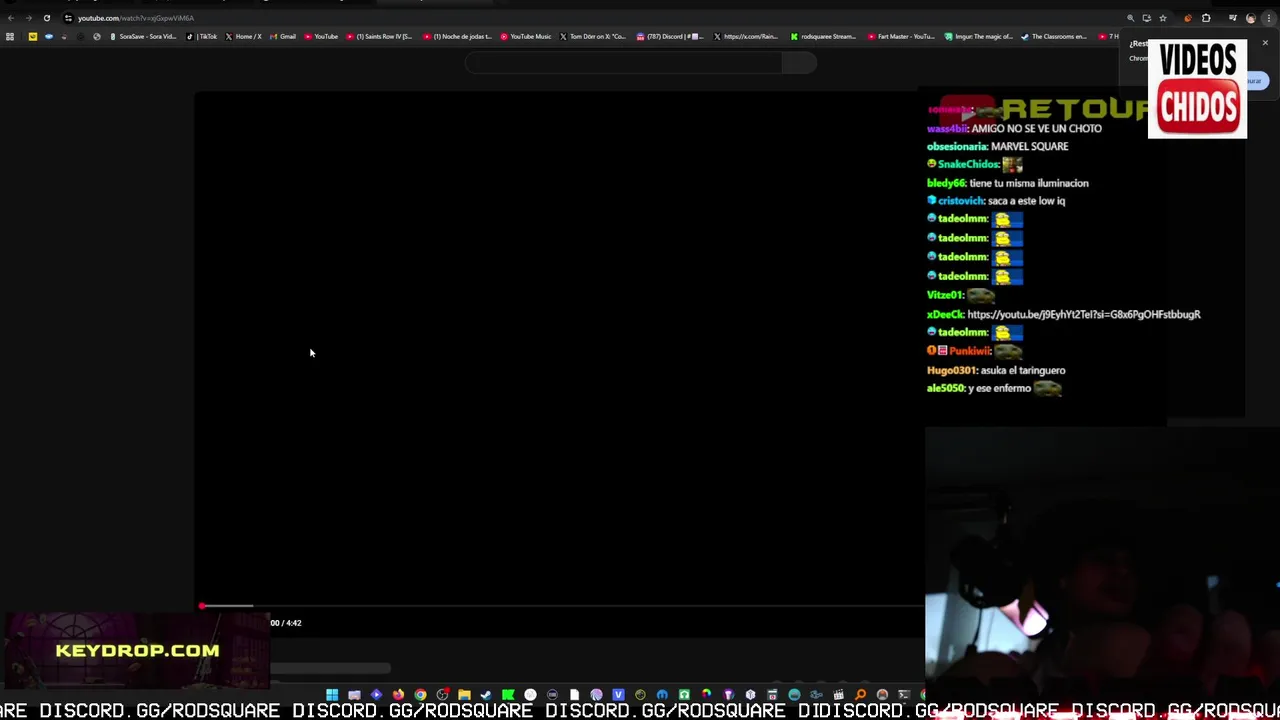This screenshot has height=720, width=1280.
Task: Open the Windows Start button
Action: pos(332,694)
